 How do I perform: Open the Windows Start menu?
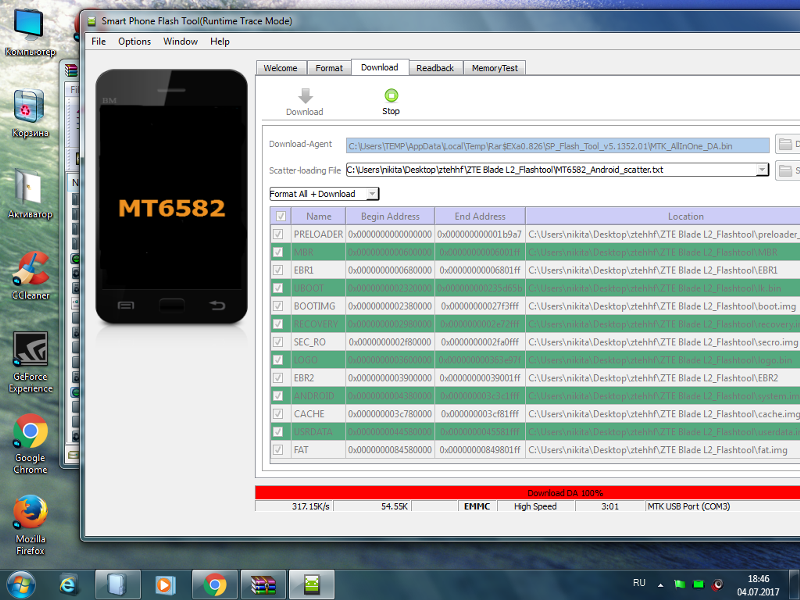(x=21, y=585)
